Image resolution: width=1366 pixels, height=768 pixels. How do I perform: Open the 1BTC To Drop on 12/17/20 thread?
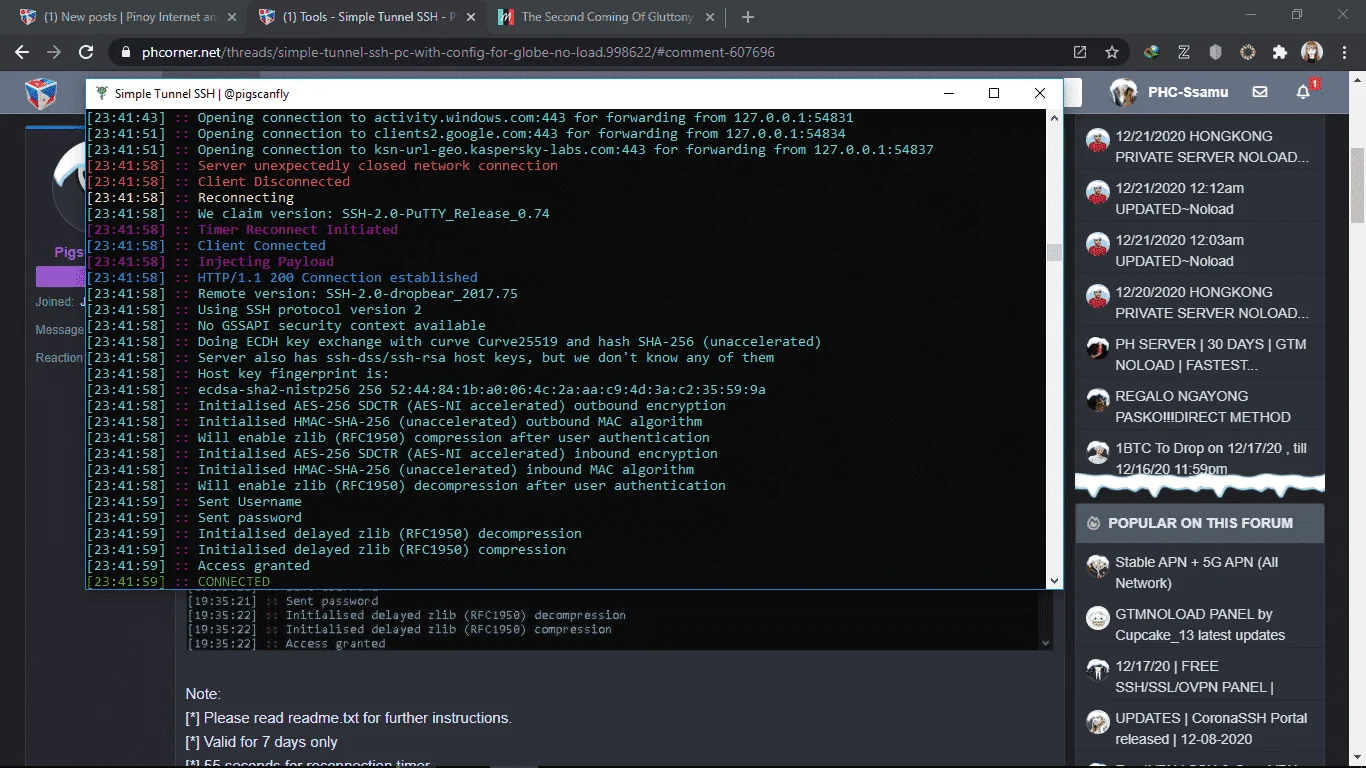coord(1211,459)
